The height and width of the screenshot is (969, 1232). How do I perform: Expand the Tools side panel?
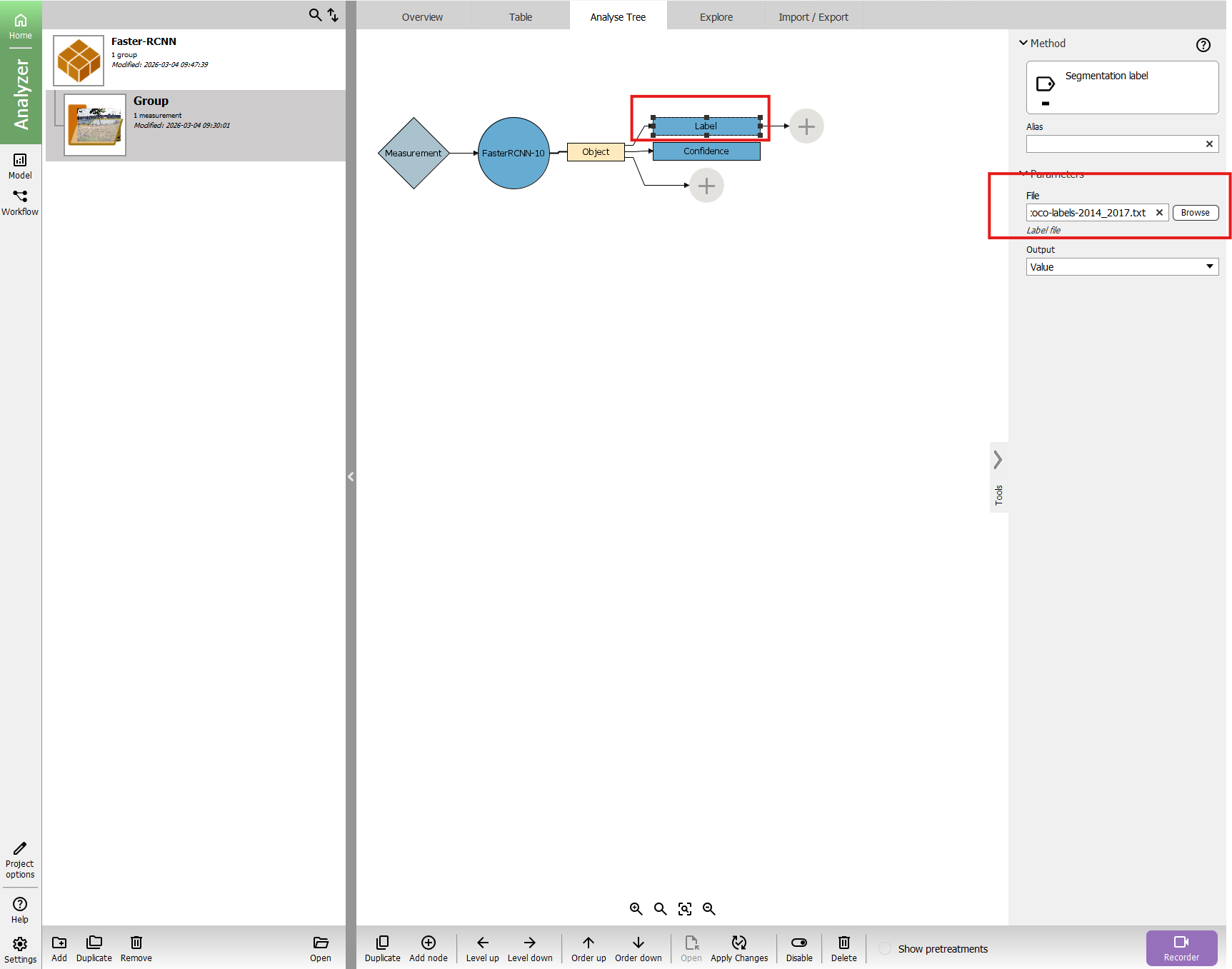998,461
